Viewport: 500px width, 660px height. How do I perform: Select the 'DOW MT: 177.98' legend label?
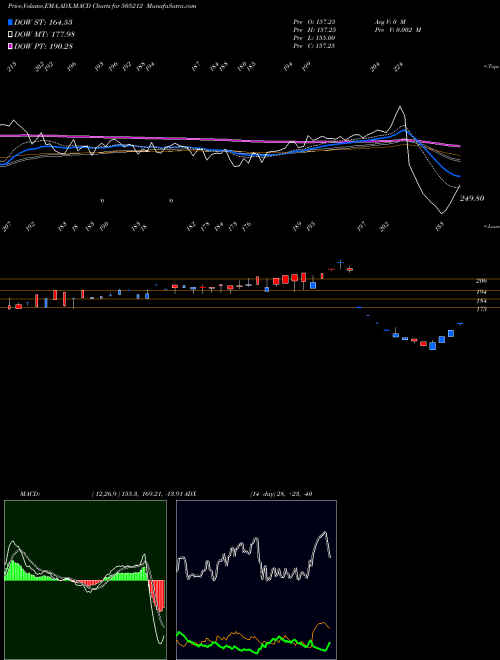45,35
